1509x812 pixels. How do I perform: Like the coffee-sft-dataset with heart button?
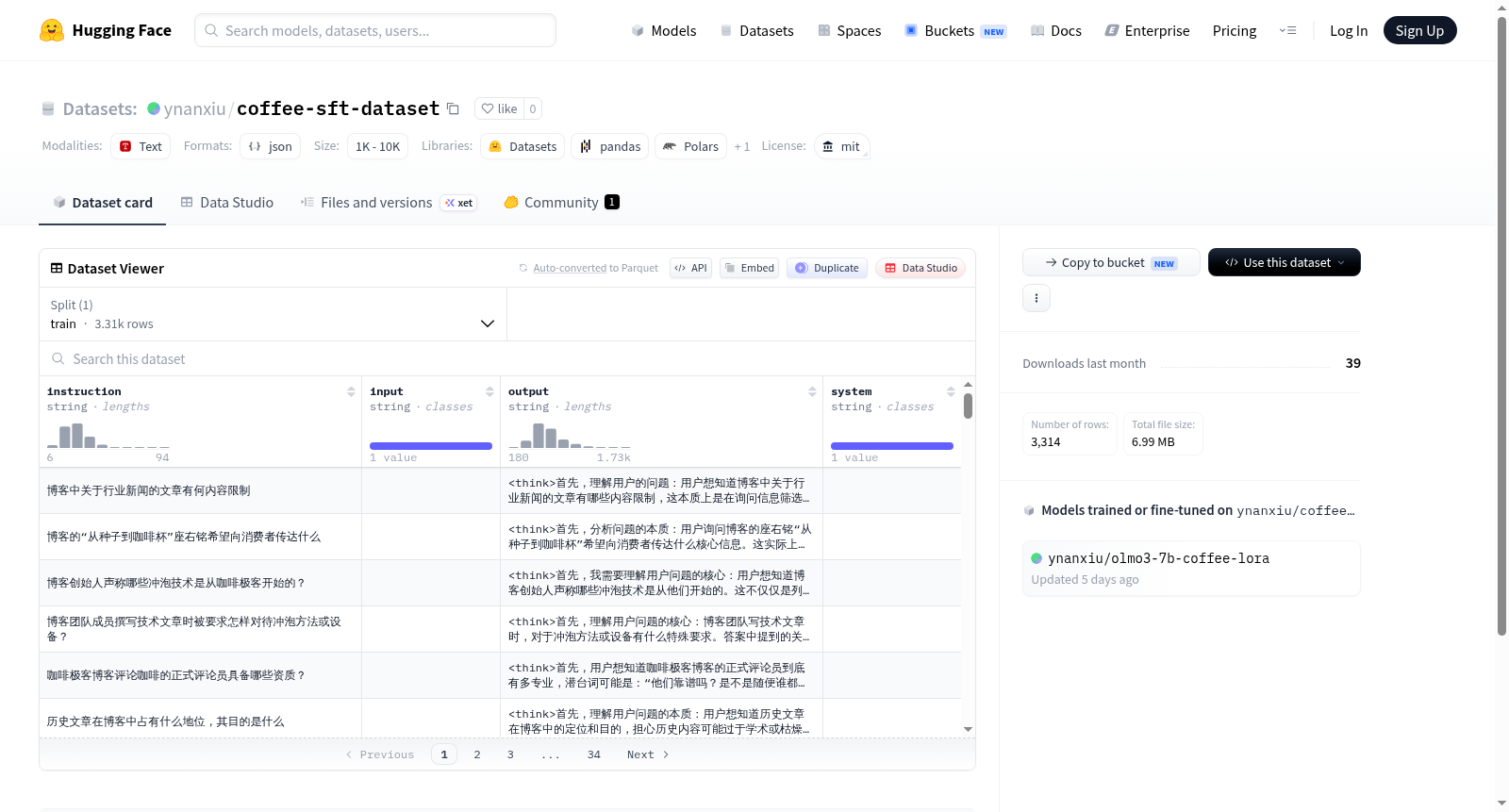point(499,108)
